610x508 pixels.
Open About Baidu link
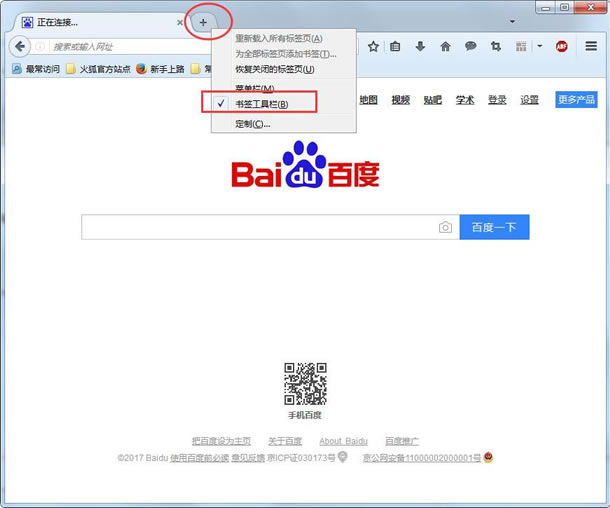point(344,441)
